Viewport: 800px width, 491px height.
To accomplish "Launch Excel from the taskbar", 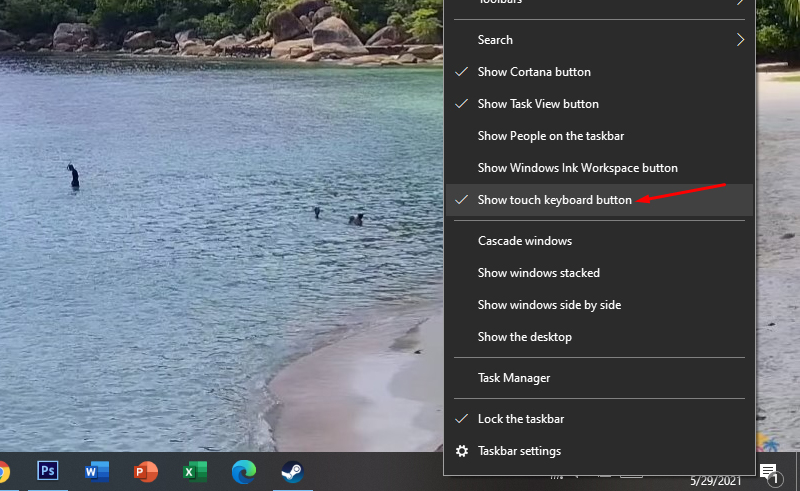I will tap(195, 471).
